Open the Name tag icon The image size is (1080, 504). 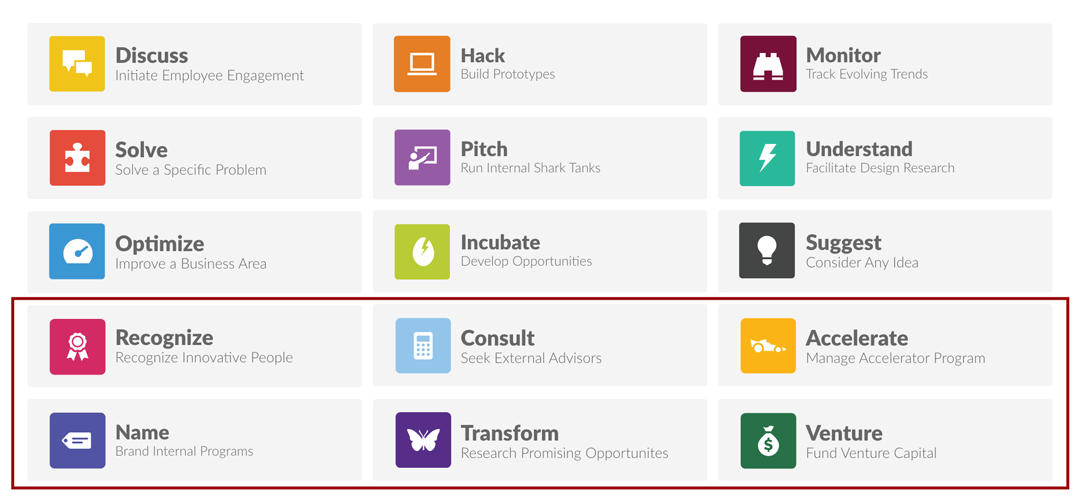pos(77,441)
